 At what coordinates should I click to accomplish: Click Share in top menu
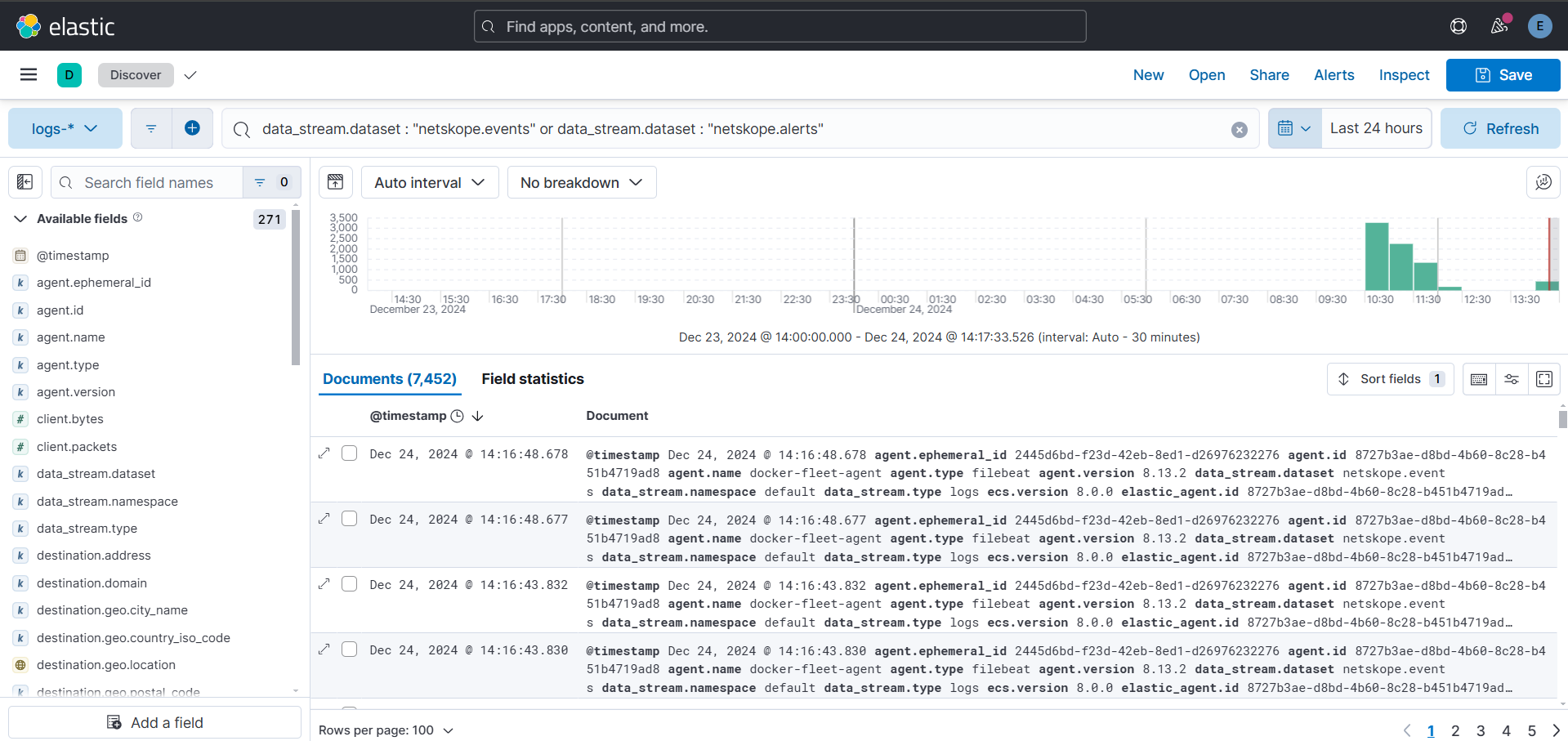pos(1269,75)
